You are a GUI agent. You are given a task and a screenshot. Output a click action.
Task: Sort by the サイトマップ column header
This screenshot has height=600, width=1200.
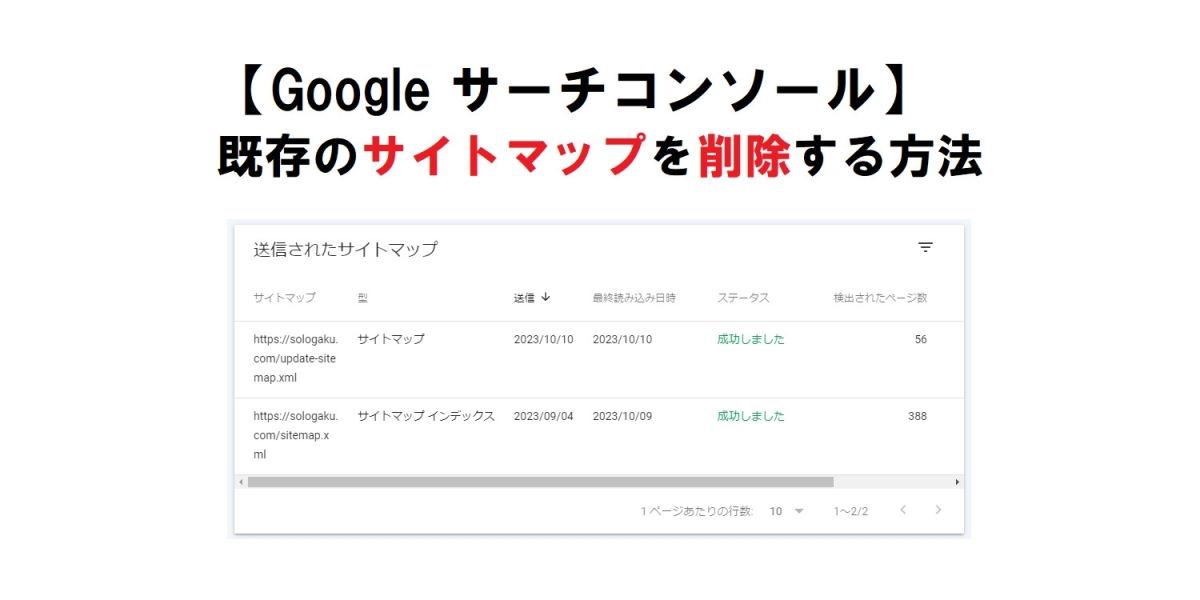pos(284,298)
